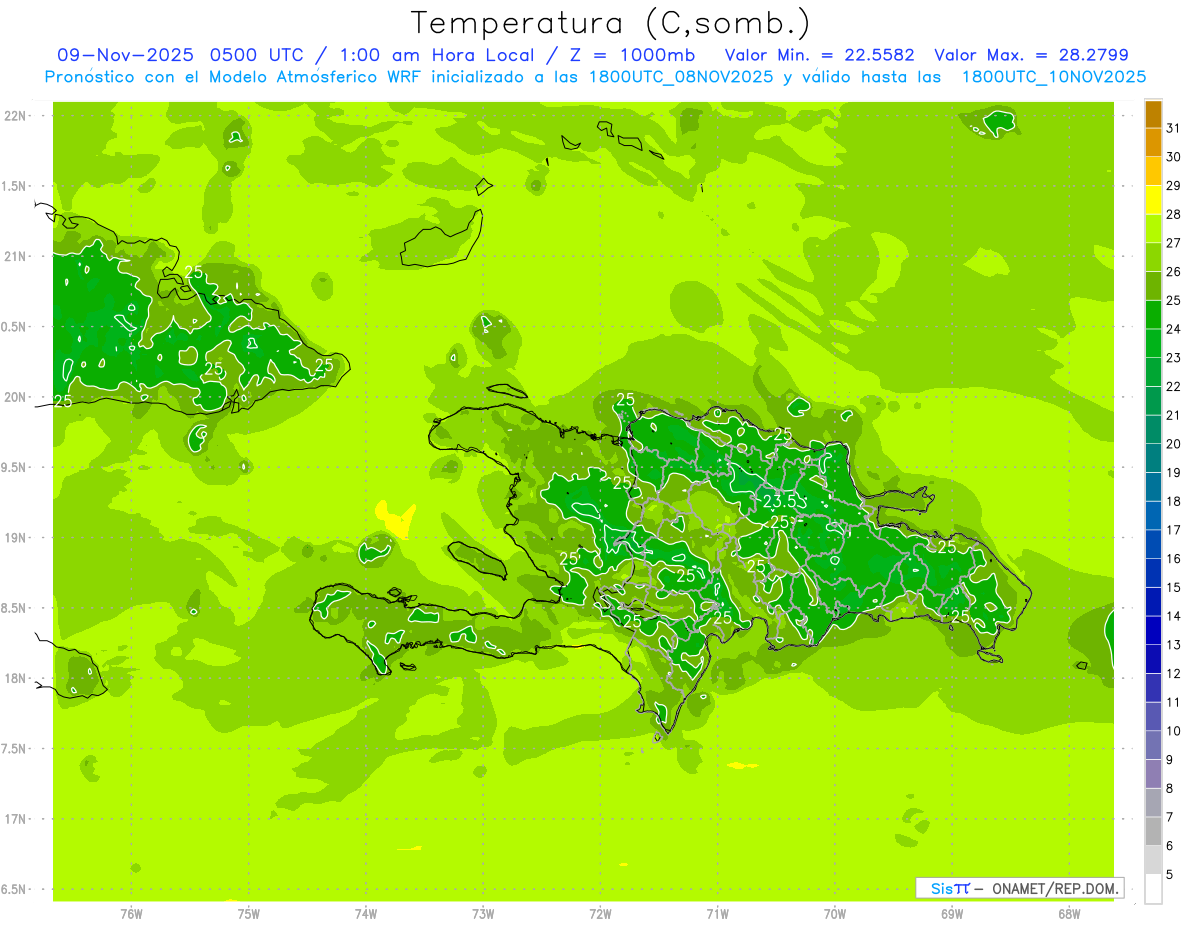Viewport: 1200px width, 927px height.
Task: Click the Valor Min. = 22.5582 readout
Action: click(819, 55)
